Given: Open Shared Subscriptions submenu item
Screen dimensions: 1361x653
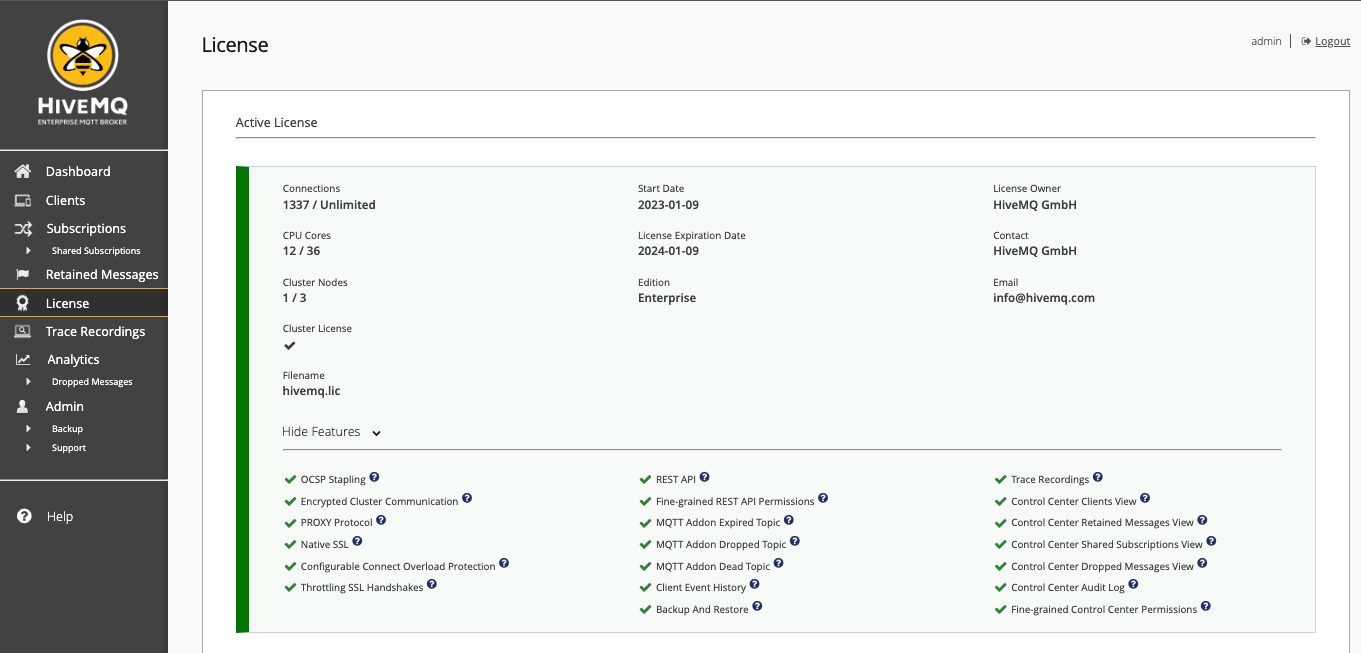Looking at the screenshot, I should point(96,251).
